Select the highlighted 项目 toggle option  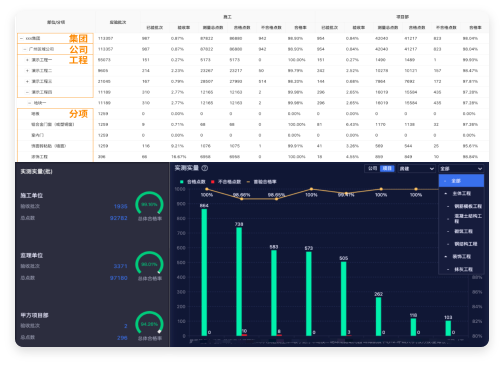coord(387,168)
